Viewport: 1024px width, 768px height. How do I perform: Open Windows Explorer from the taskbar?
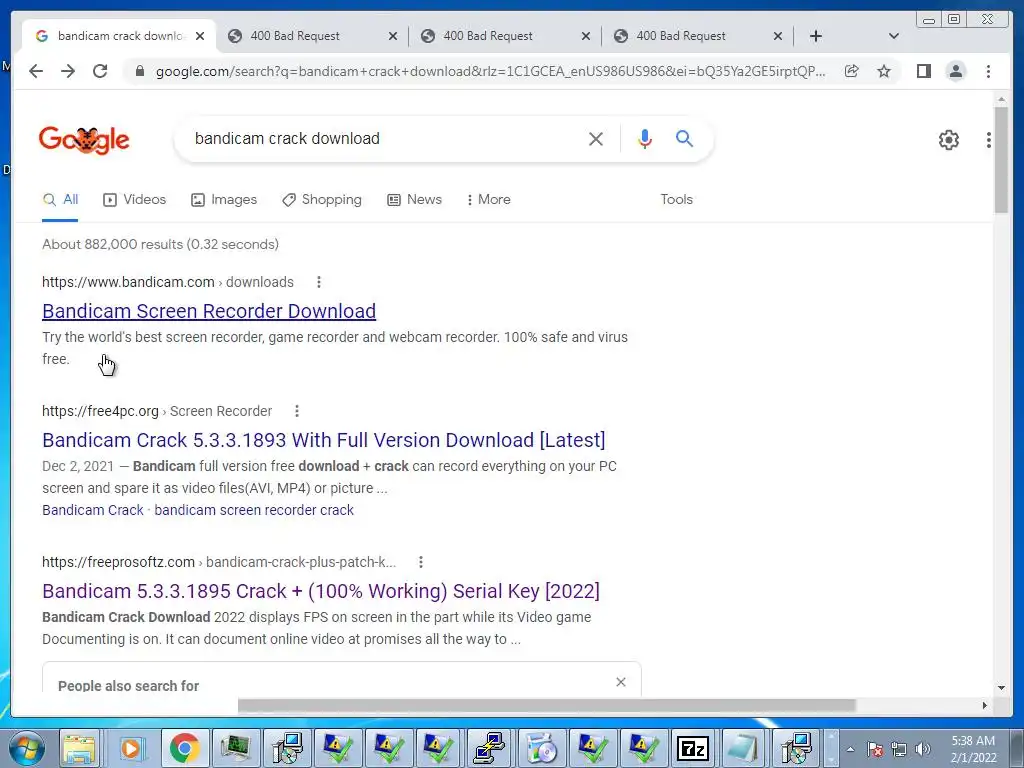tap(80, 748)
